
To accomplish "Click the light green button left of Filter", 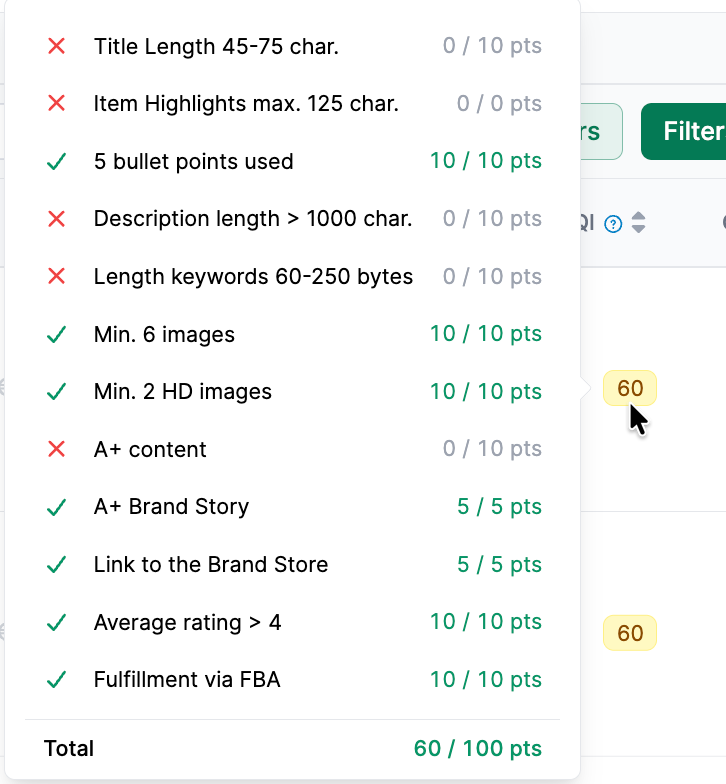I will [602, 132].
